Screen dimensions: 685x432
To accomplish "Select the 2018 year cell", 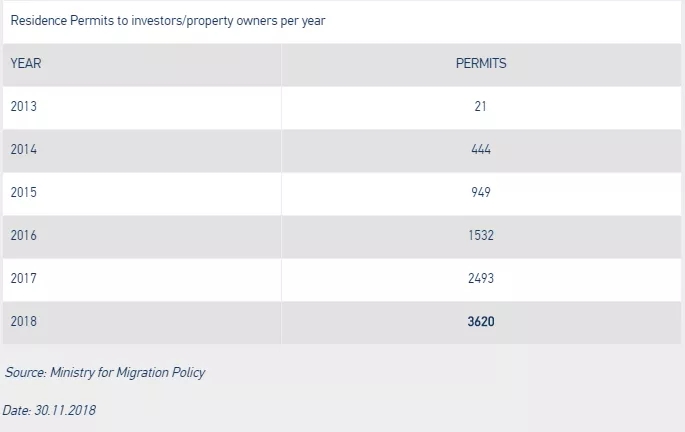I will [x=24, y=321].
